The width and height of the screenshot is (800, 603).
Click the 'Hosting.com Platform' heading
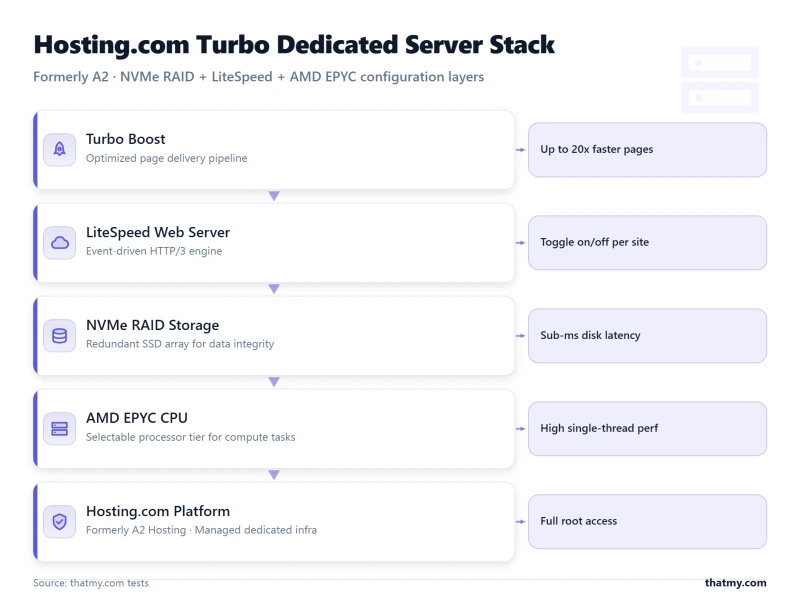[158, 511]
